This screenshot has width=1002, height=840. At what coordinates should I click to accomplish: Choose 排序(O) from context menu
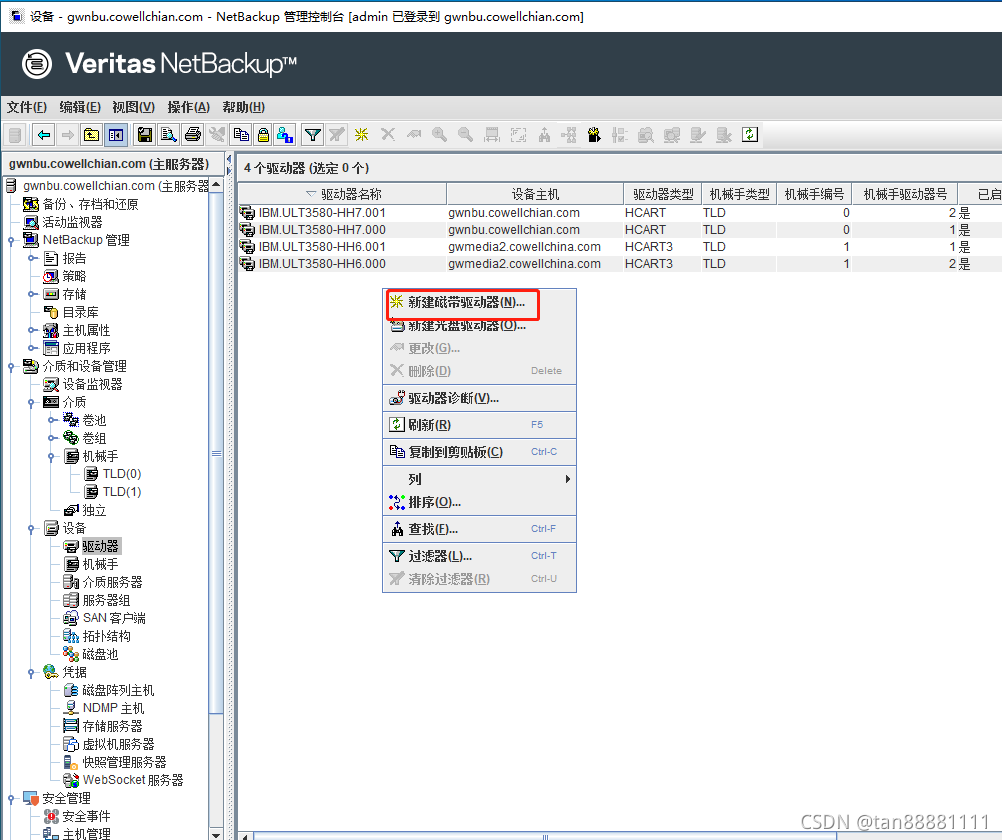479,502
